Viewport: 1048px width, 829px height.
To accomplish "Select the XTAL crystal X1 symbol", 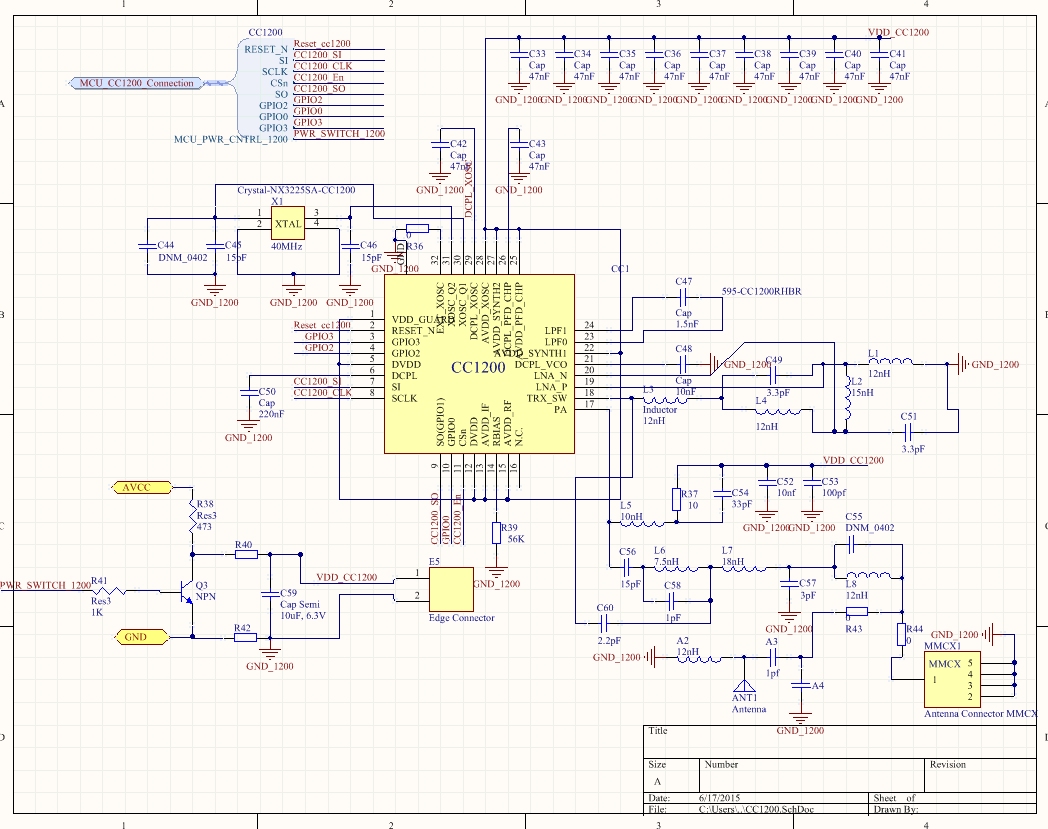I will pos(288,223).
